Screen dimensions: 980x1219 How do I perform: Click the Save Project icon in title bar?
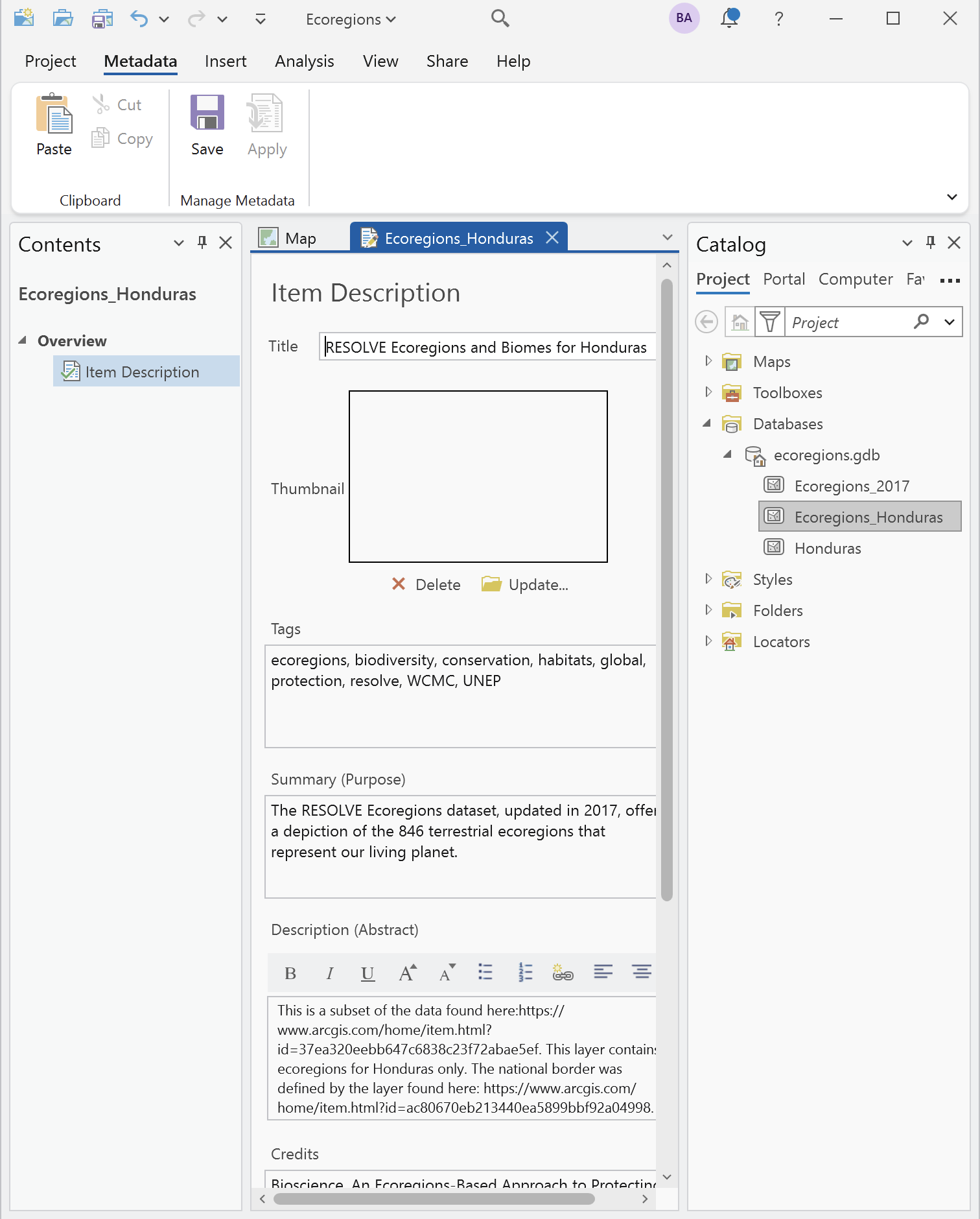coord(102,18)
